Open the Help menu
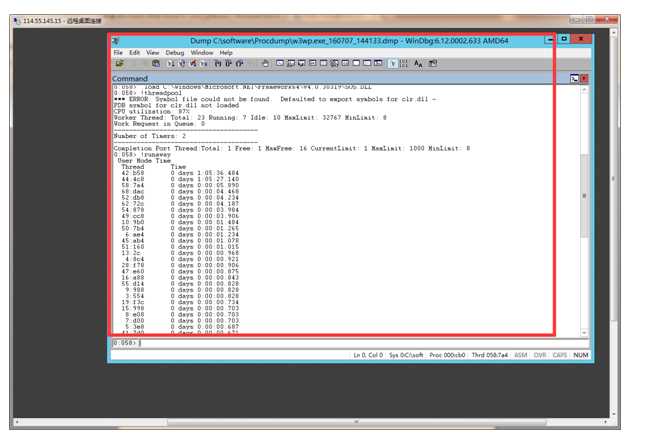This screenshot has width=653, height=444. [226, 52]
